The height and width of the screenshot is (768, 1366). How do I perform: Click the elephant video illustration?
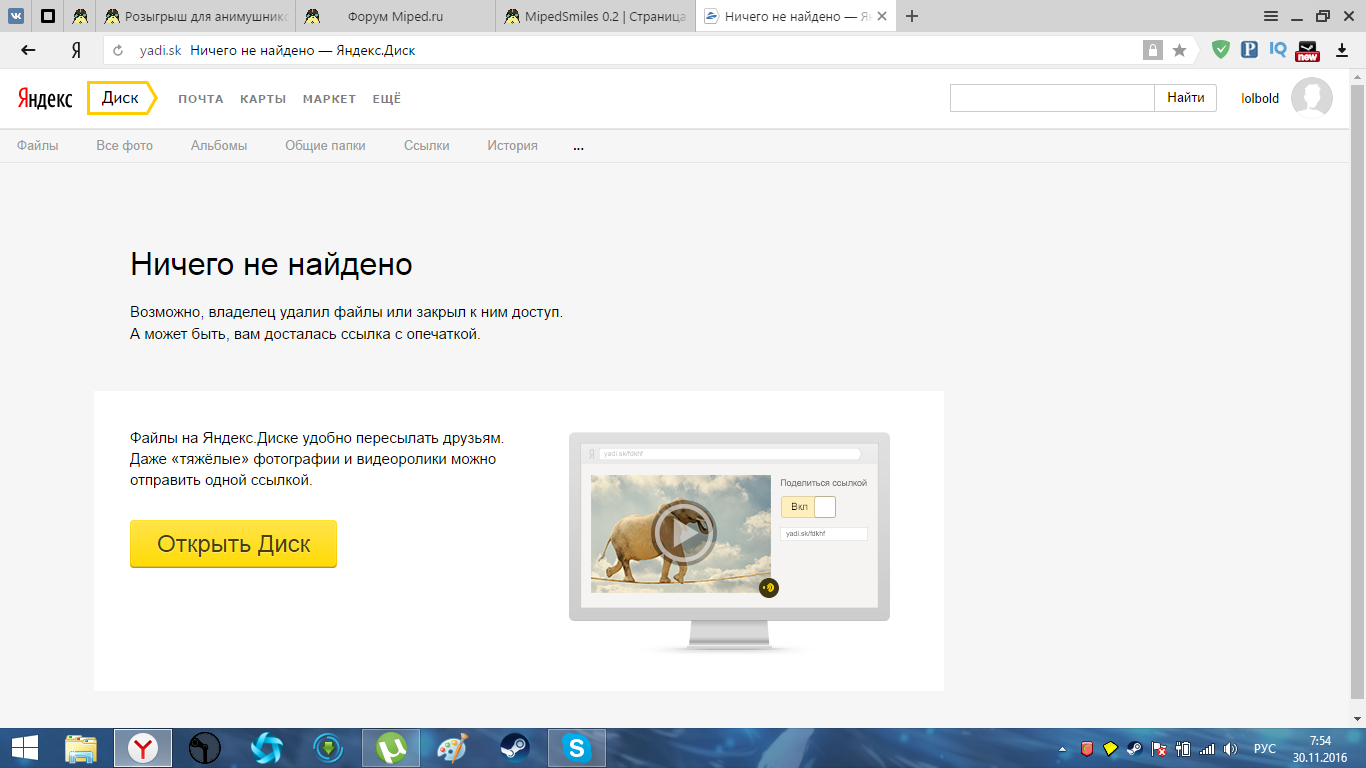click(x=681, y=534)
